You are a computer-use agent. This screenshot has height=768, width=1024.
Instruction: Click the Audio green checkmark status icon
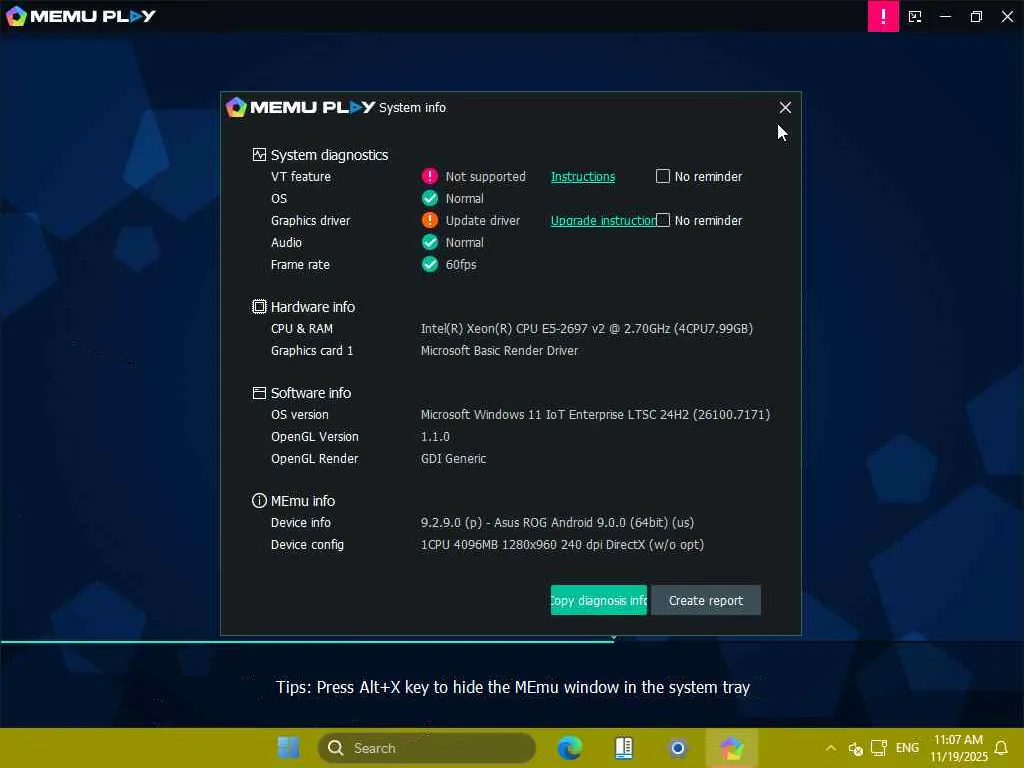(430, 242)
